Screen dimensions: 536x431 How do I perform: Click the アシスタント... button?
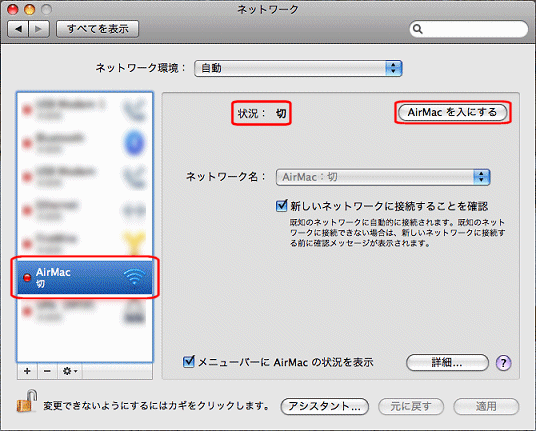click(324, 406)
